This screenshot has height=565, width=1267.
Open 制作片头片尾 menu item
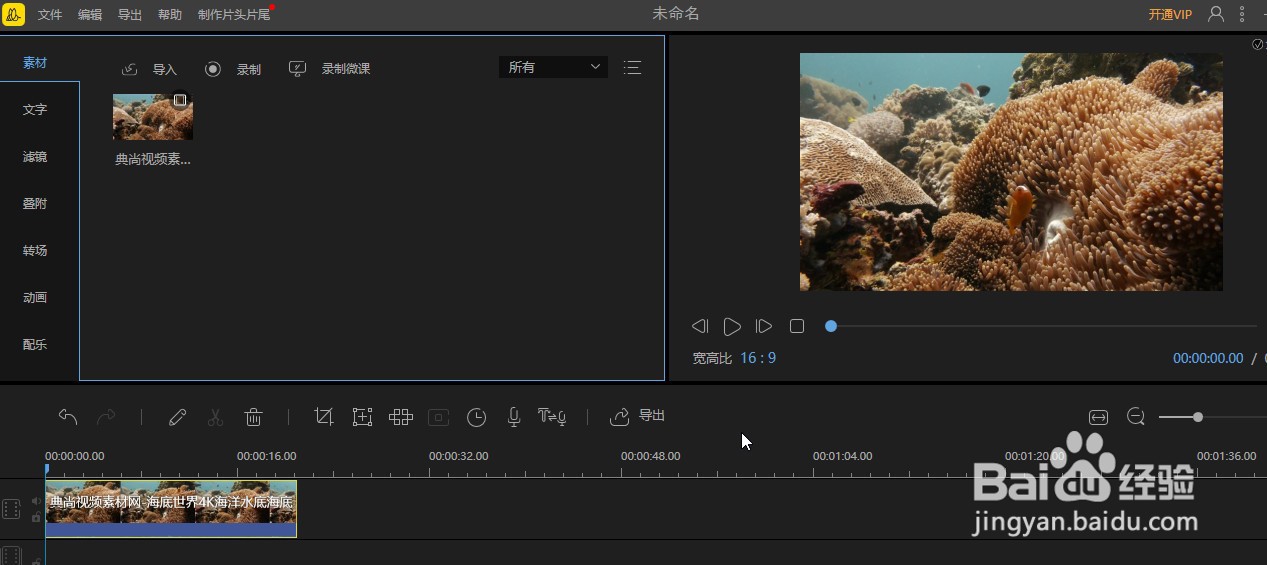234,15
